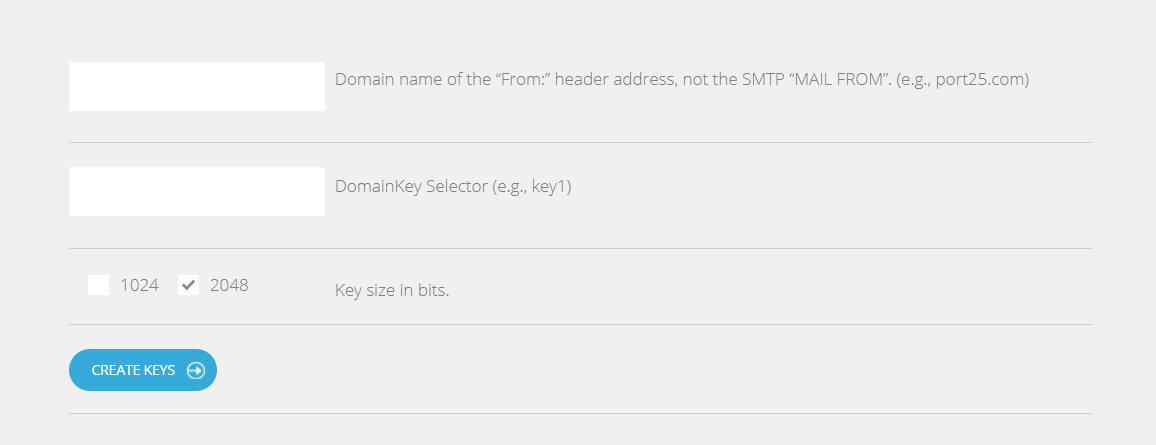Click the CREATE KEYS button text
The height and width of the screenshot is (445, 1156).
click(x=133, y=371)
